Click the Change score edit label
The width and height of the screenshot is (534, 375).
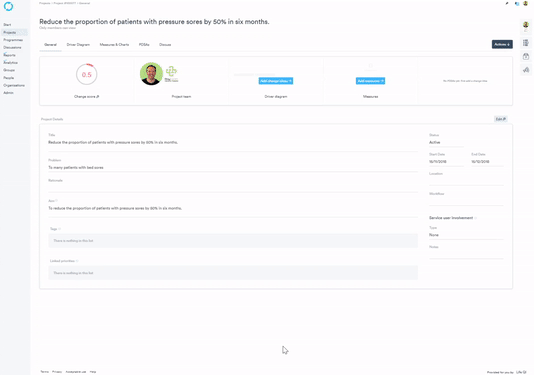point(87,97)
